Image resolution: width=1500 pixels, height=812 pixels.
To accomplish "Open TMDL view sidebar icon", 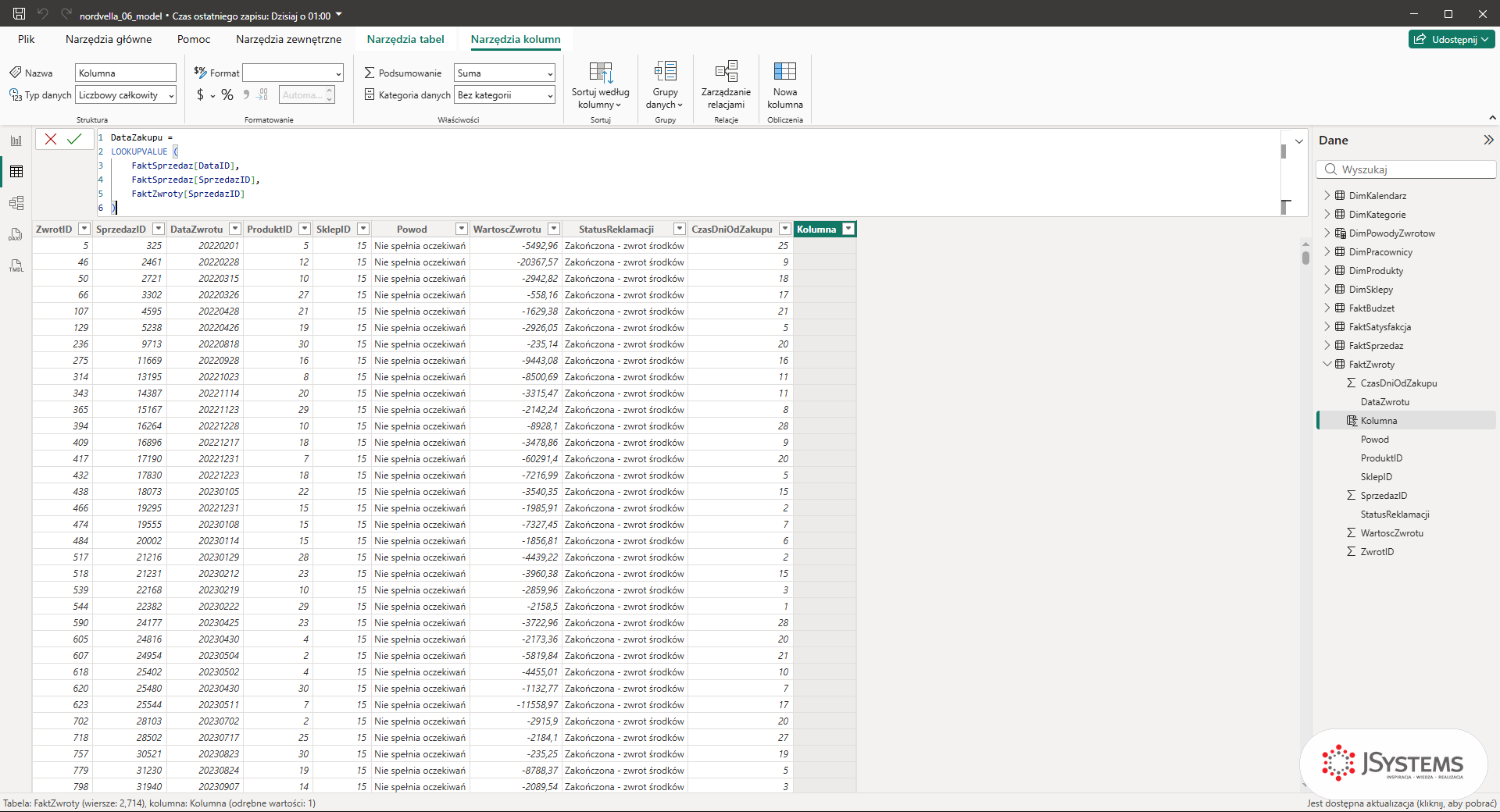I will [x=16, y=265].
